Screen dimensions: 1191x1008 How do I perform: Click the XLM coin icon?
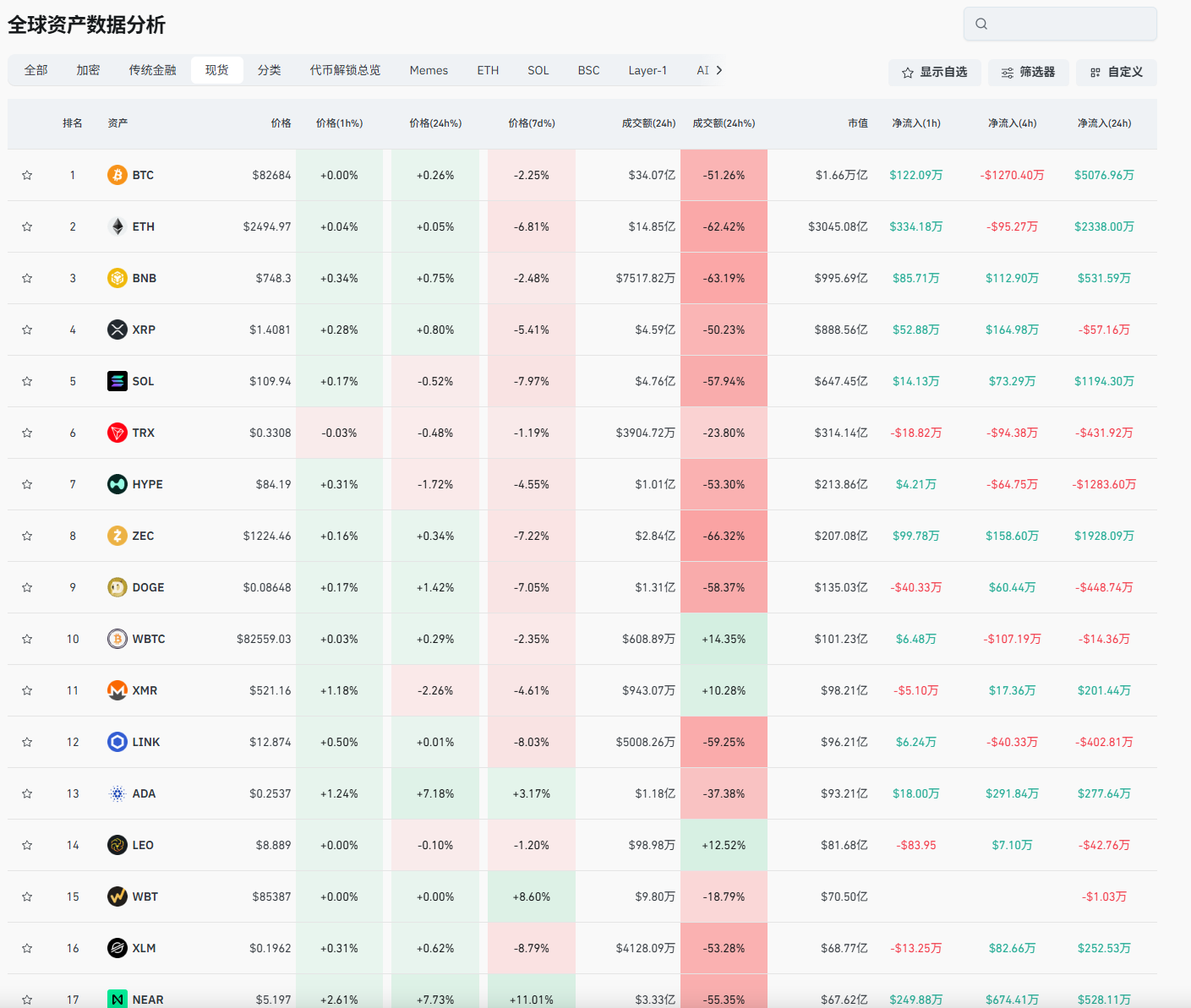pos(117,948)
